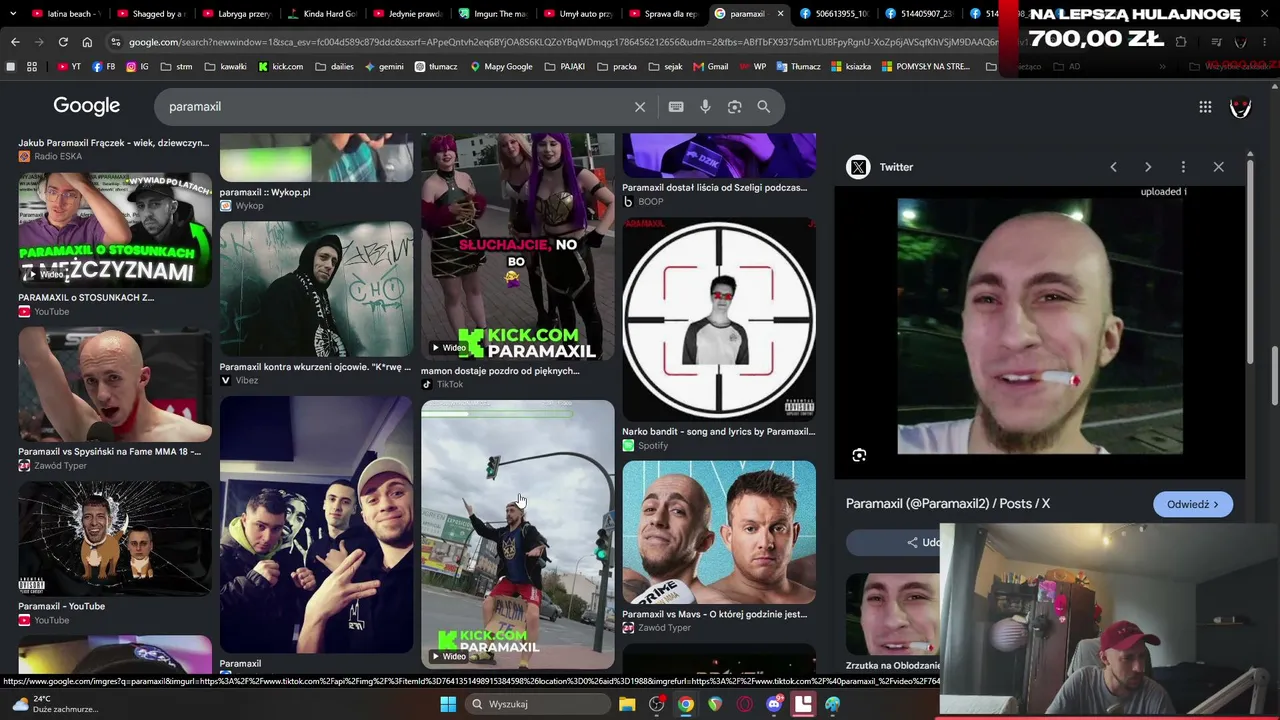
Task: Switch to the 'Shagged by a' tab
Action: [152, 14]
